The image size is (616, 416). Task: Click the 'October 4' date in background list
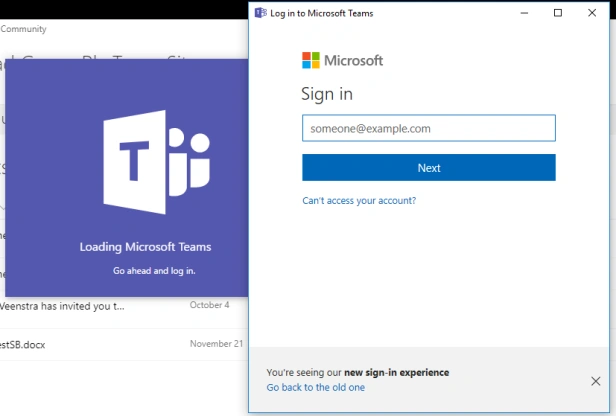tap(209, 305)
